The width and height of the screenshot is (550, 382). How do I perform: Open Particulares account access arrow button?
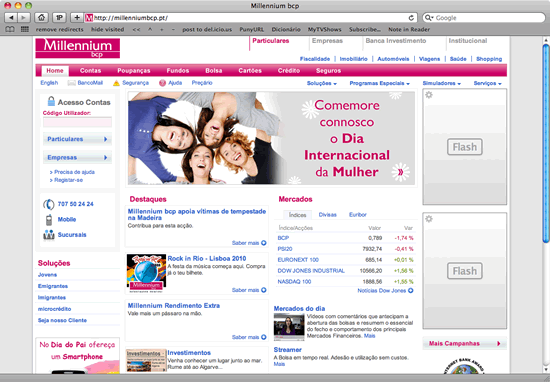[77, 139]
